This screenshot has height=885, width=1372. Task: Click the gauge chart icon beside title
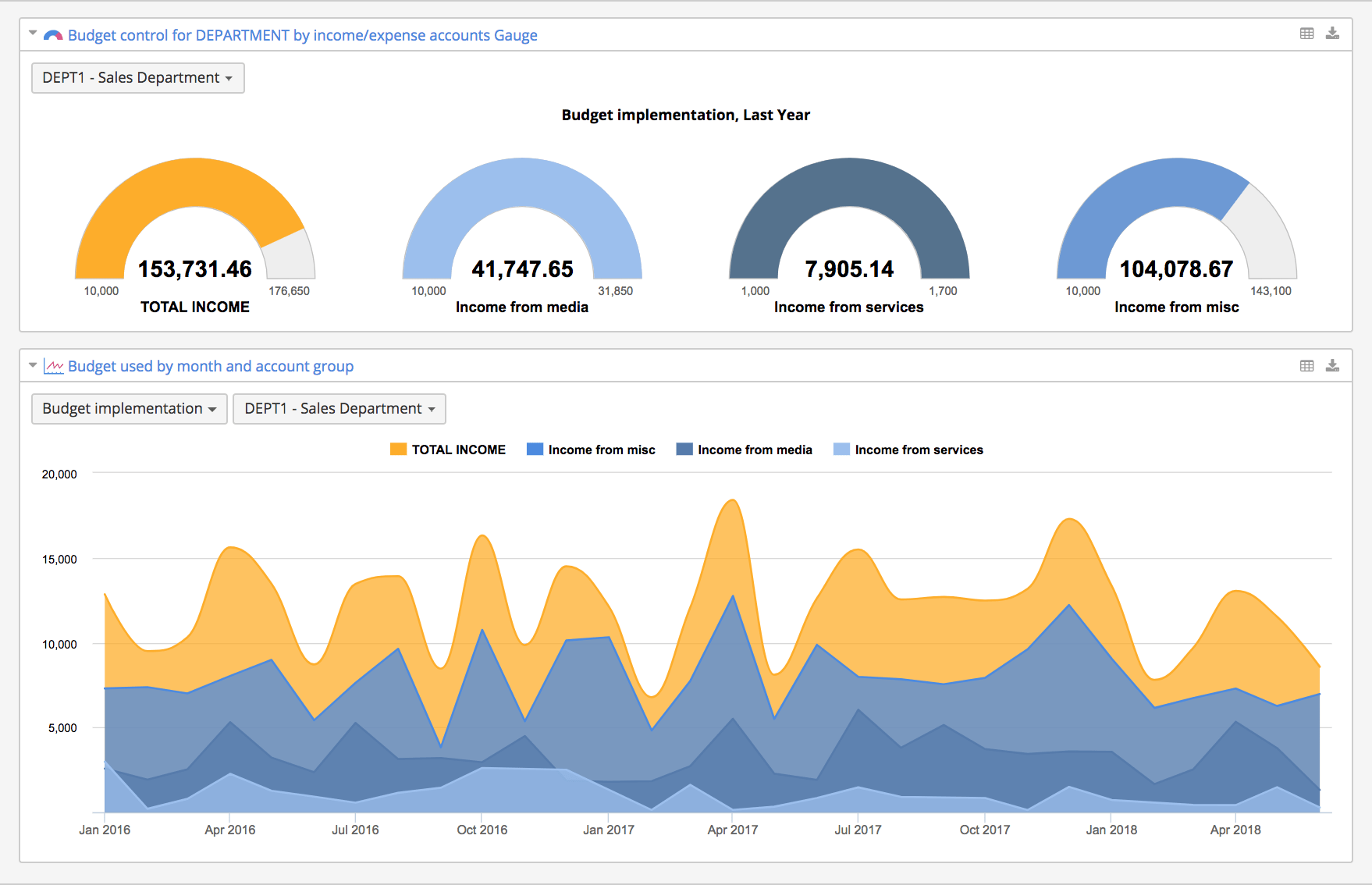pyautogui.click(x=53, y=36)
